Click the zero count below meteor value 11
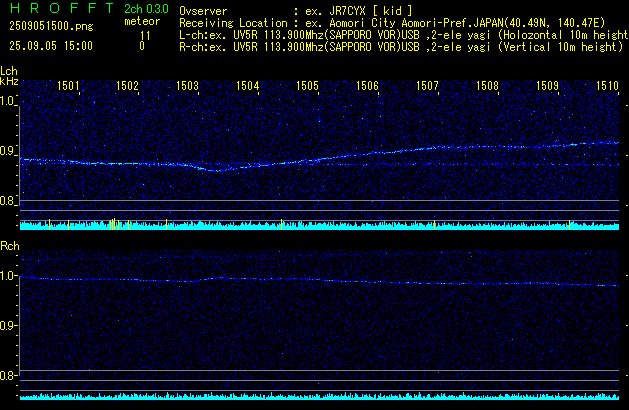 [142, 46]
